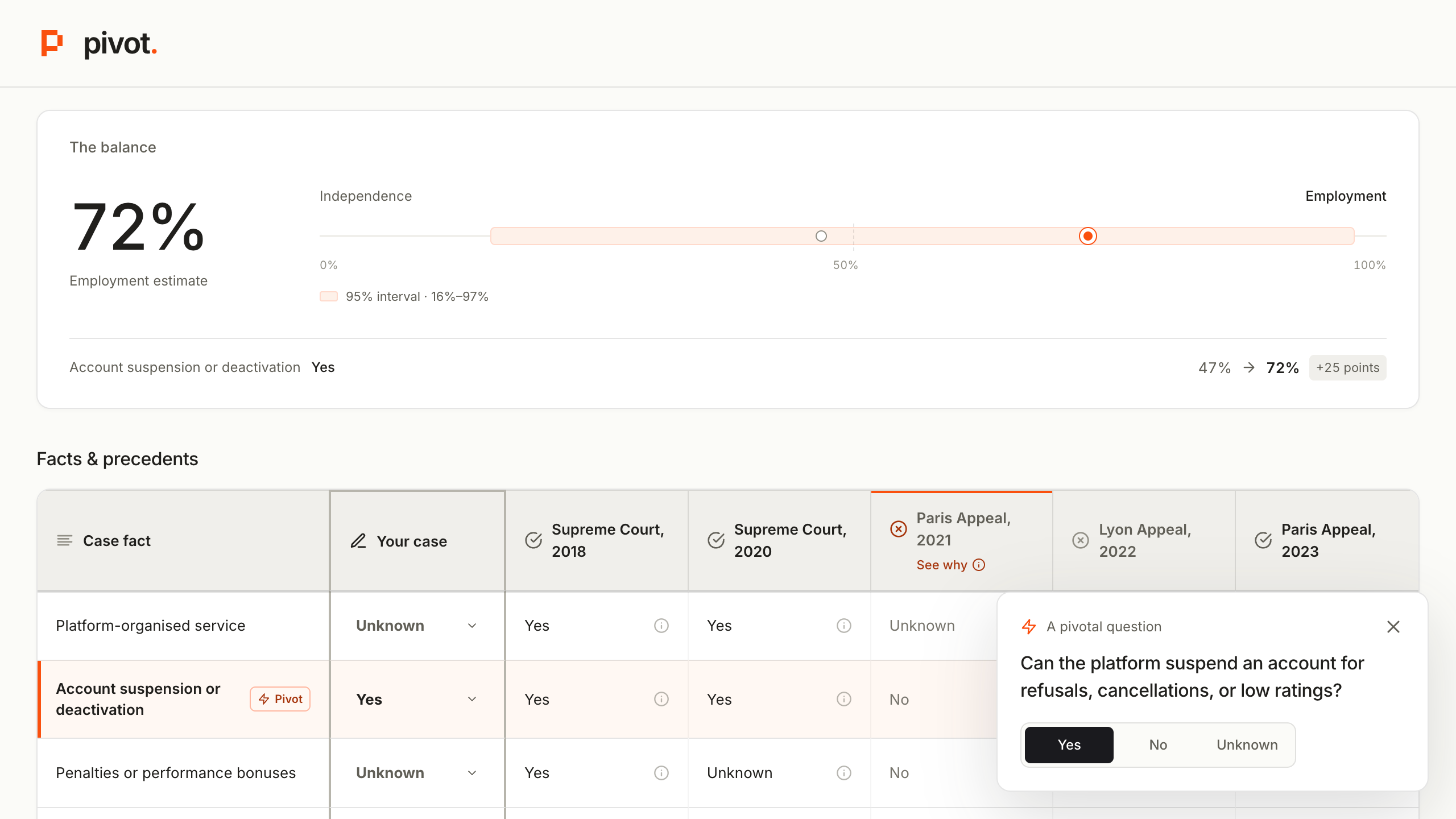Screen dimensions: 1456x819
Task: Open Your case dropdown for Platform-organised service
Action: pyautogui.click(x=417, y=626)
